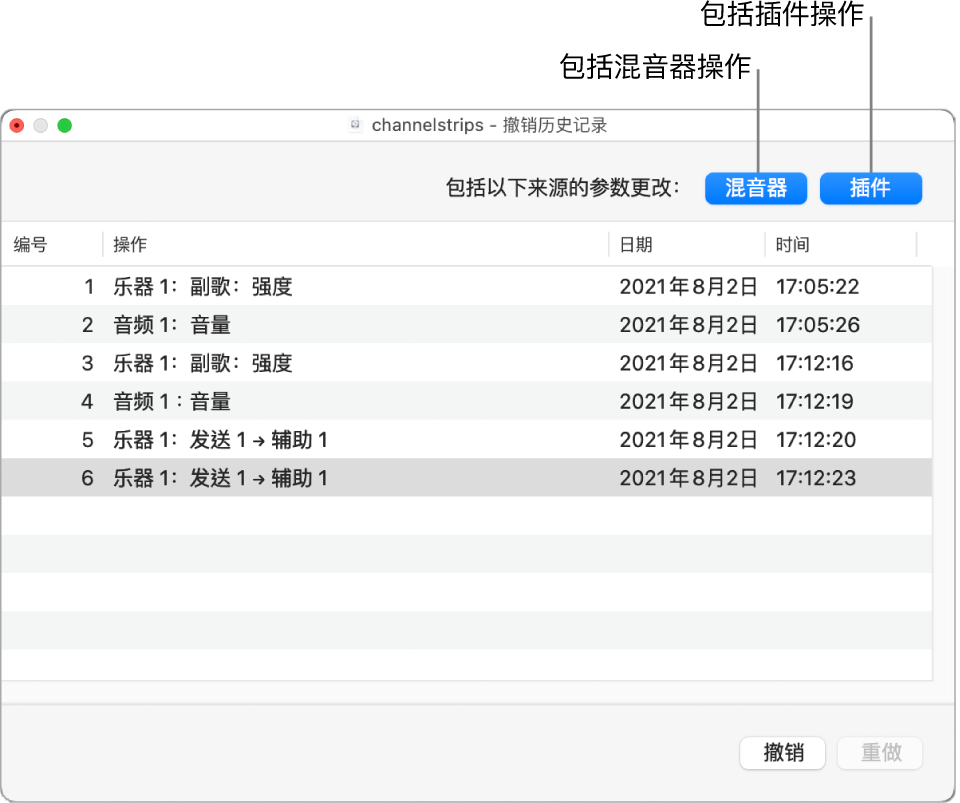Click the green zoom window button
960x803 pixels.
tap(65, 125)
